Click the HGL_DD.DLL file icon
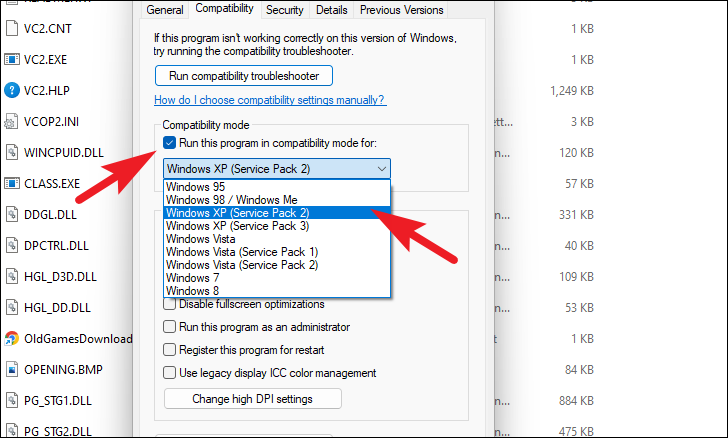 12,307
